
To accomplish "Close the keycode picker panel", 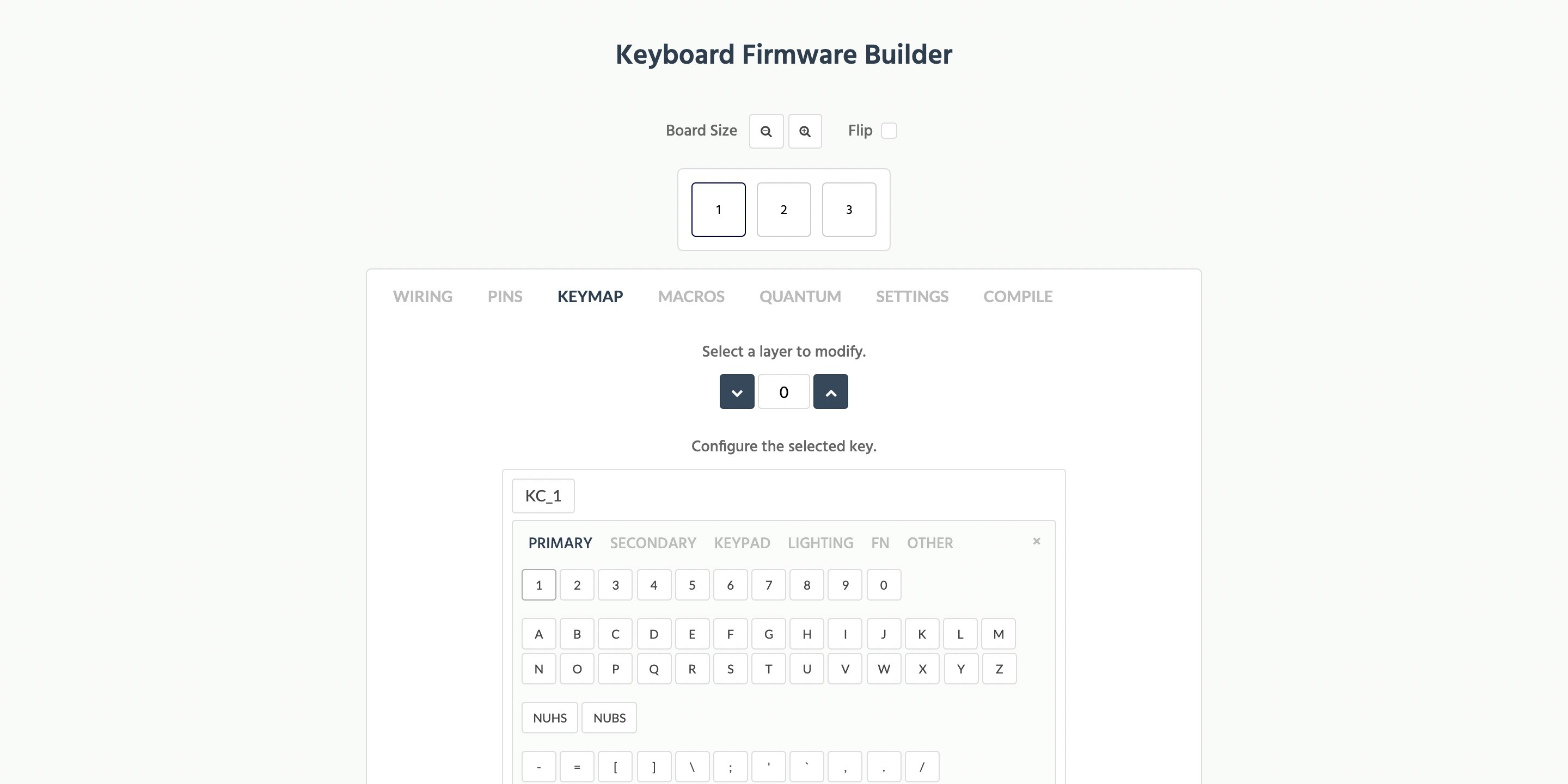I will [x=1036, y=541].
